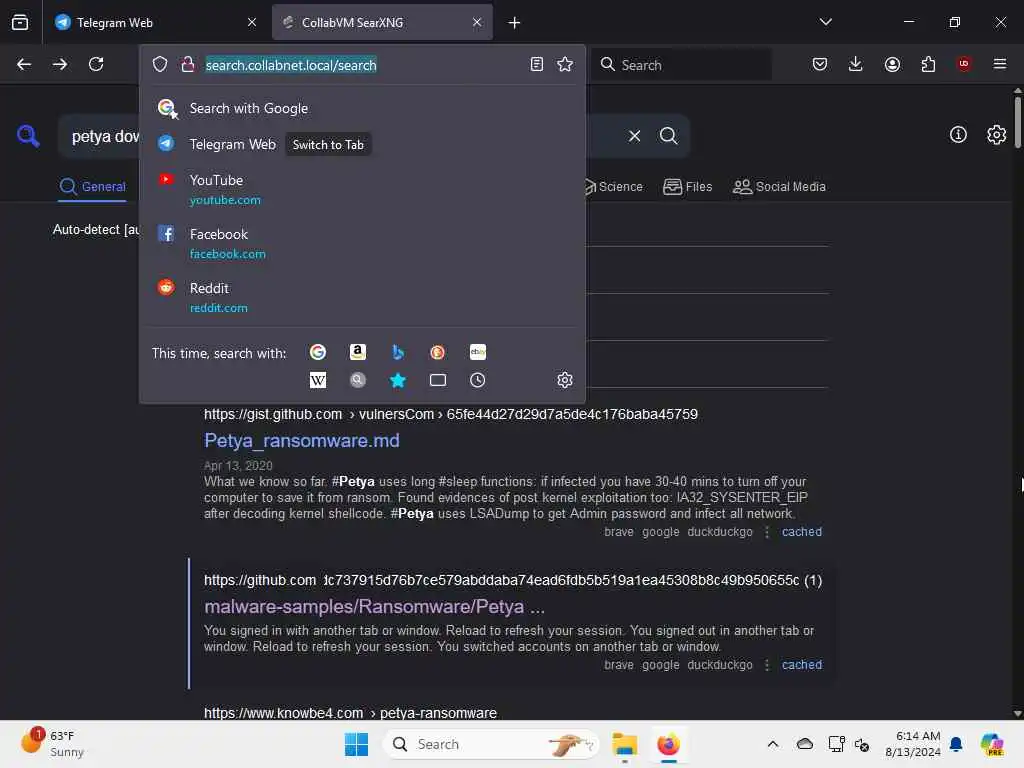Viewport: 1024px width, 768px height.
Task: Open Firefox View icon in tab strip
Action: click(20, 22)
